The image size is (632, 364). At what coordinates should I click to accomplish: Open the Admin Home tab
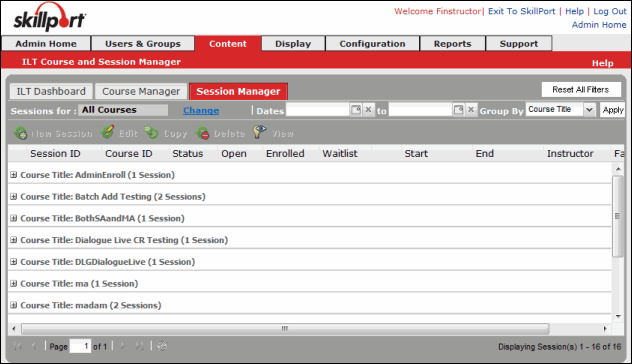click(46, 44)
